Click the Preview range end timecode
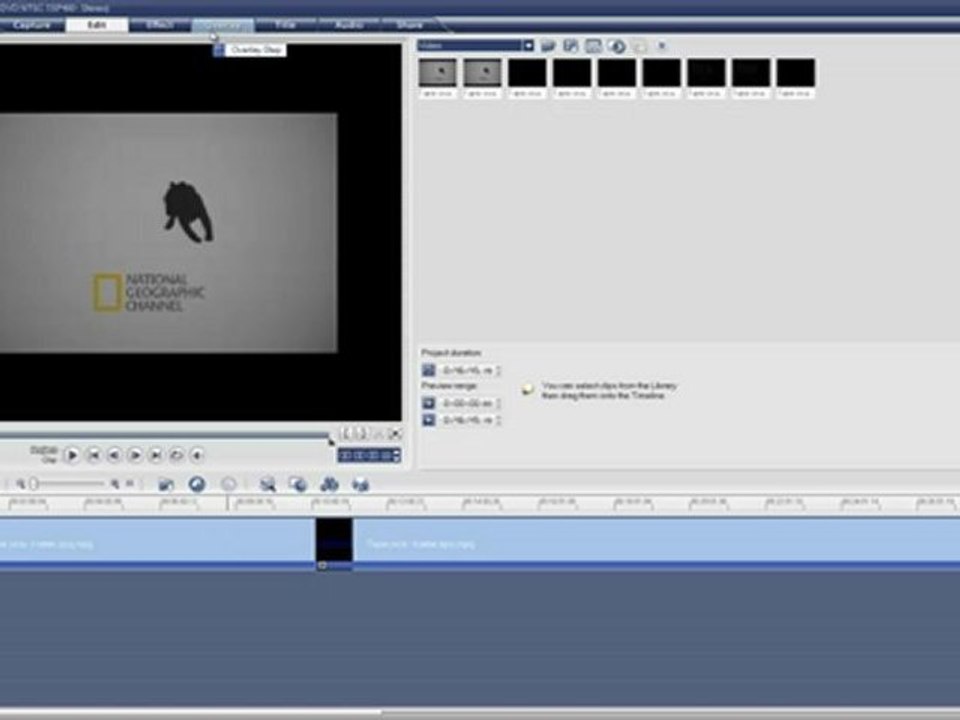The image size is (960, 720). (467, 420)
